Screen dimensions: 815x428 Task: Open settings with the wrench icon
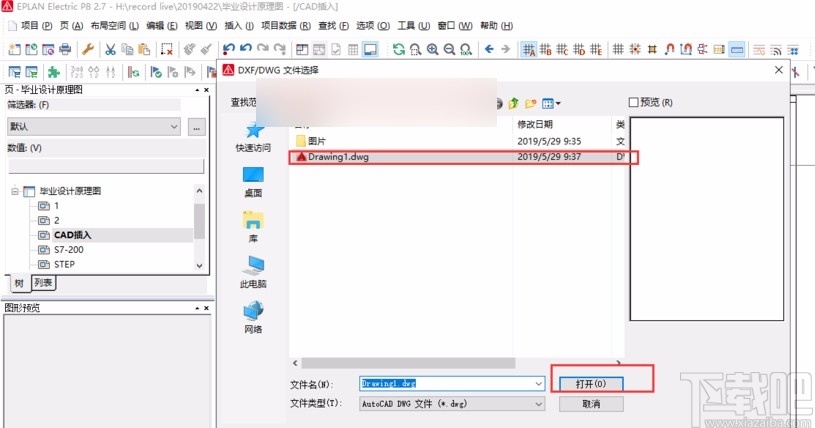point(87,49)
